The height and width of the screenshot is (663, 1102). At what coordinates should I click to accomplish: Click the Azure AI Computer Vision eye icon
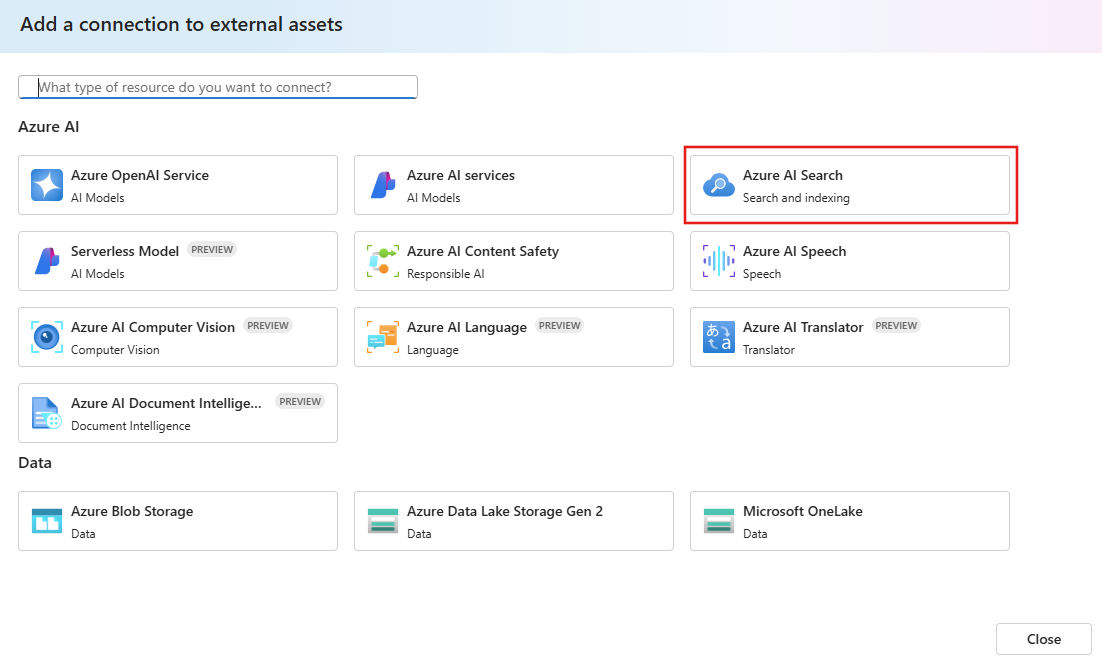47,337
